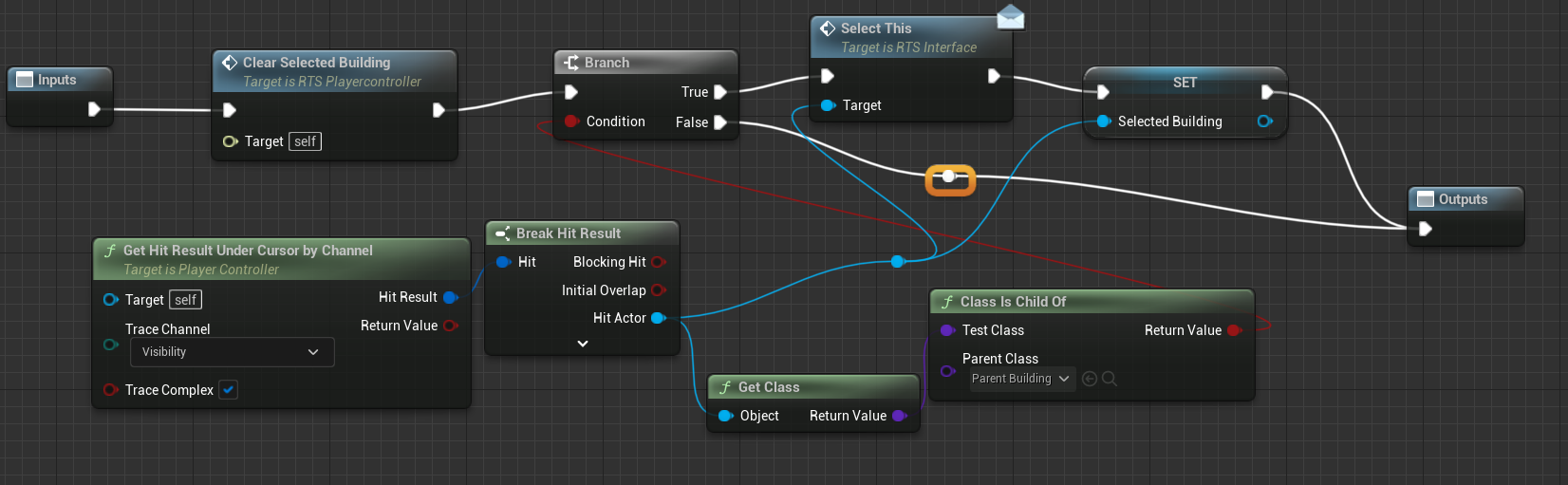Select the Break Hit Result node title
The image size is (1568, 485).
569,233
